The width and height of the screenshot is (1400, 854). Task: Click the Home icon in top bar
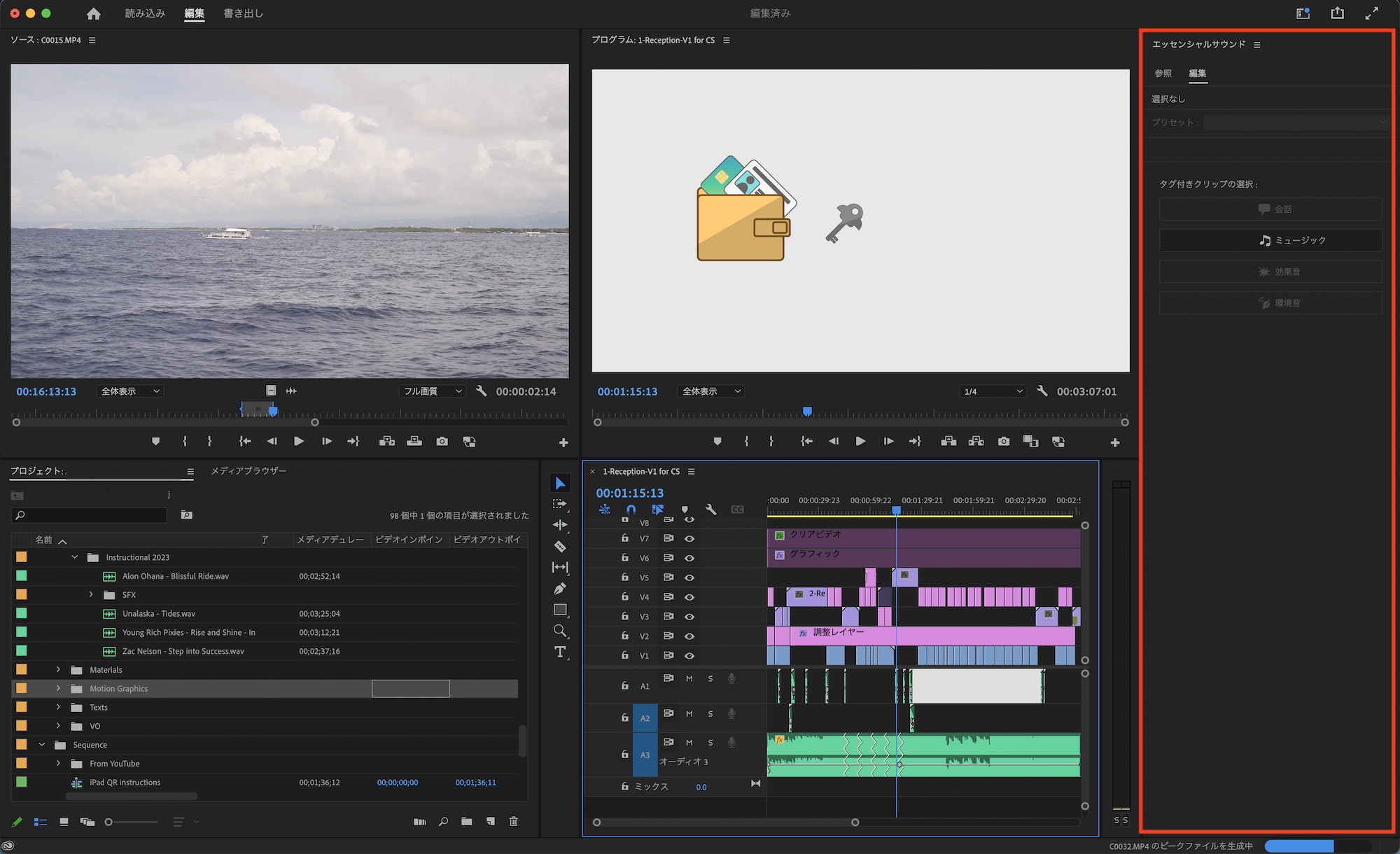(x=94, y=13)
